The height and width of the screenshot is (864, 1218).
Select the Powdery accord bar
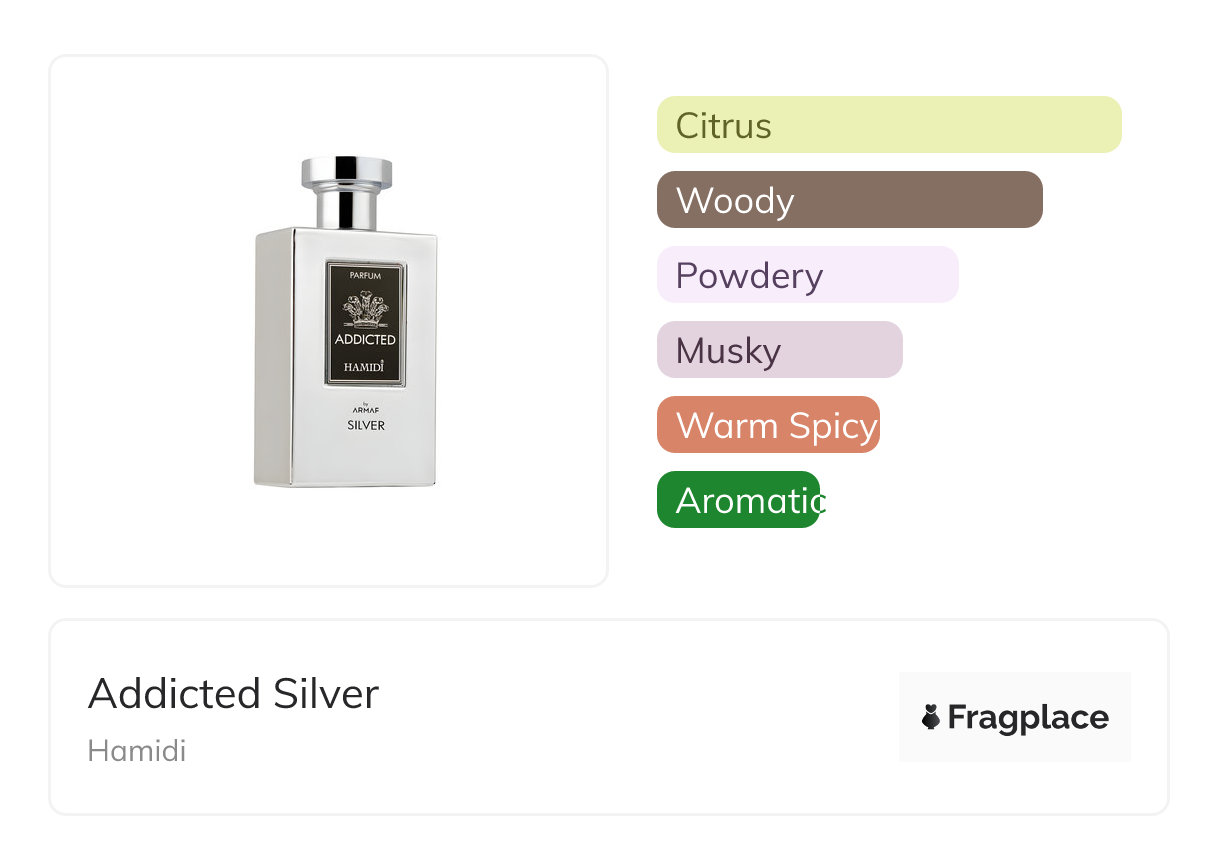(x=807, y=275)
